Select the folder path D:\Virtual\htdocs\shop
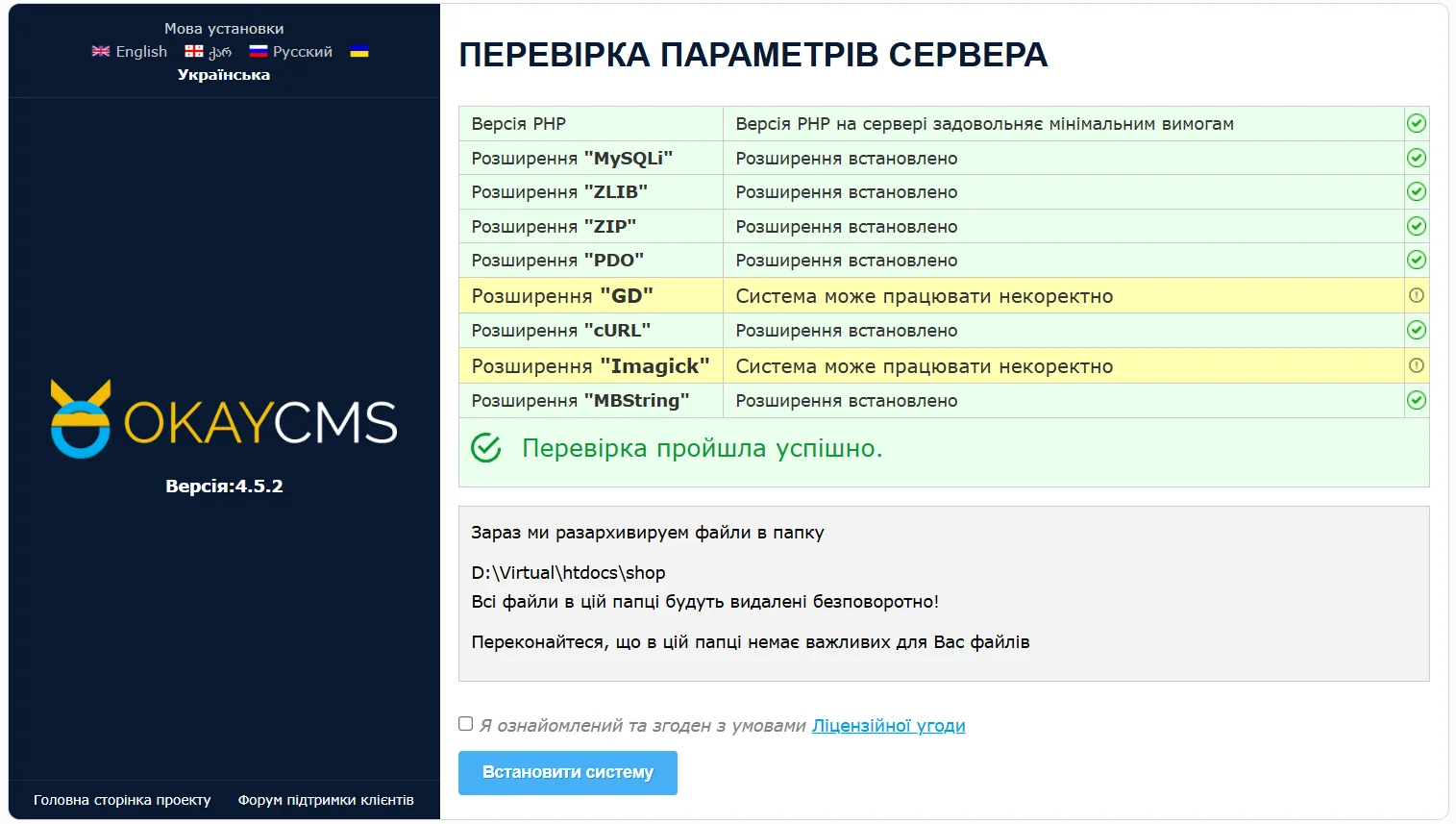Image resolution: width=1456 pixels, height=824 pixels. tap(568, 571)
